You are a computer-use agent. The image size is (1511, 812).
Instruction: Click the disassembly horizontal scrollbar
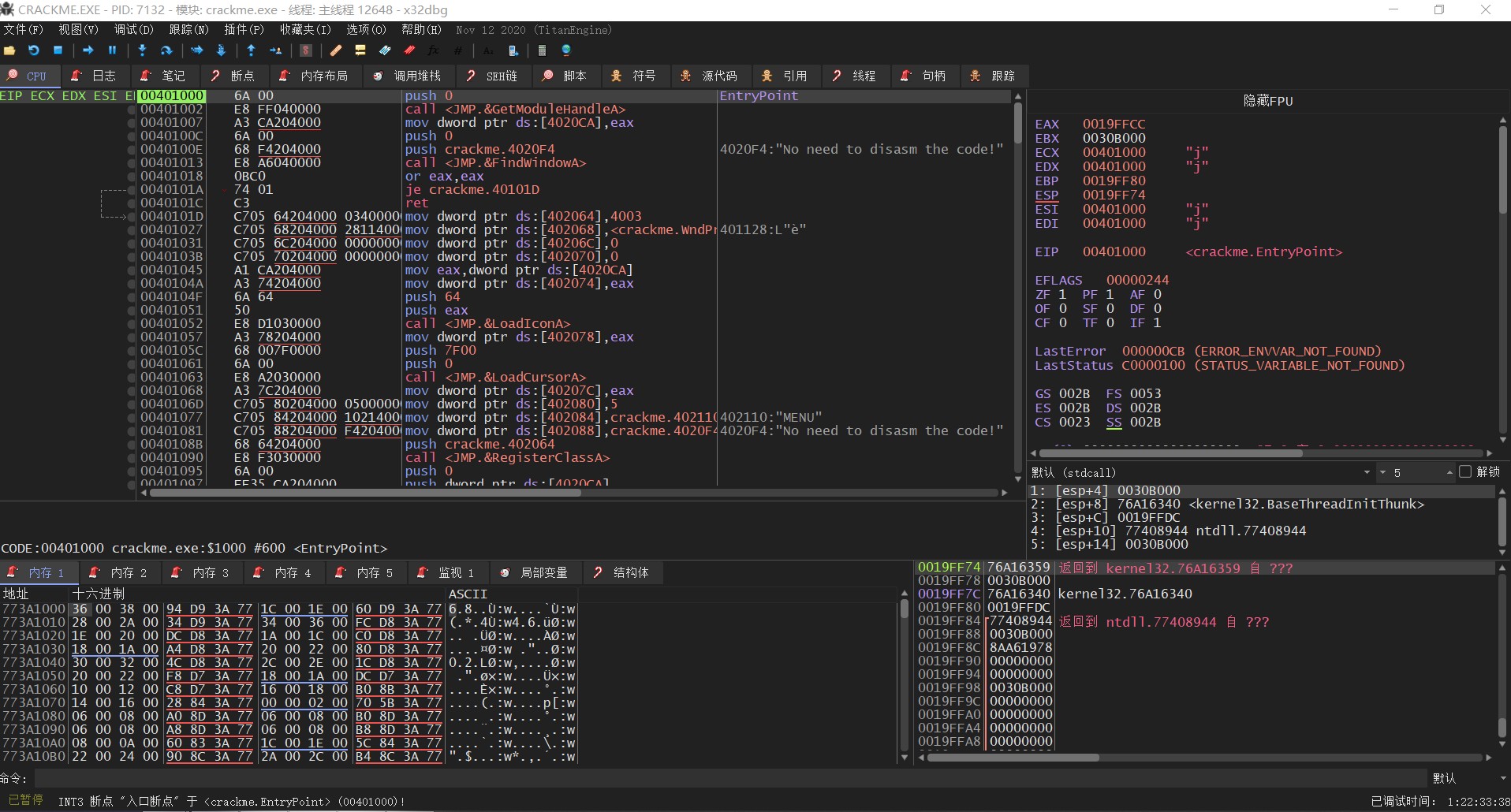[364, 493]
